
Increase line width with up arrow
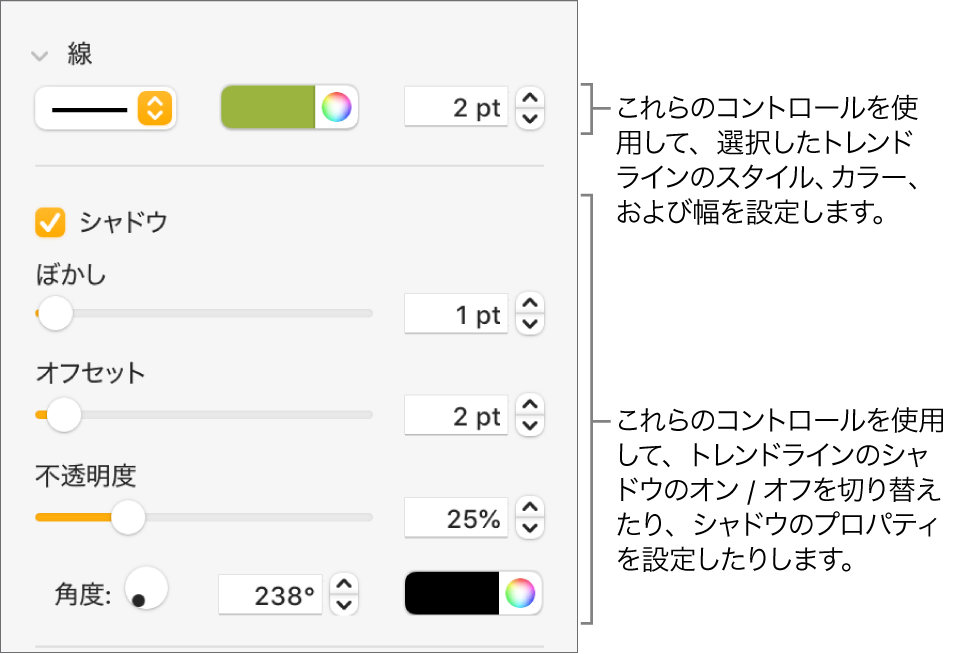tap(531, 98)
